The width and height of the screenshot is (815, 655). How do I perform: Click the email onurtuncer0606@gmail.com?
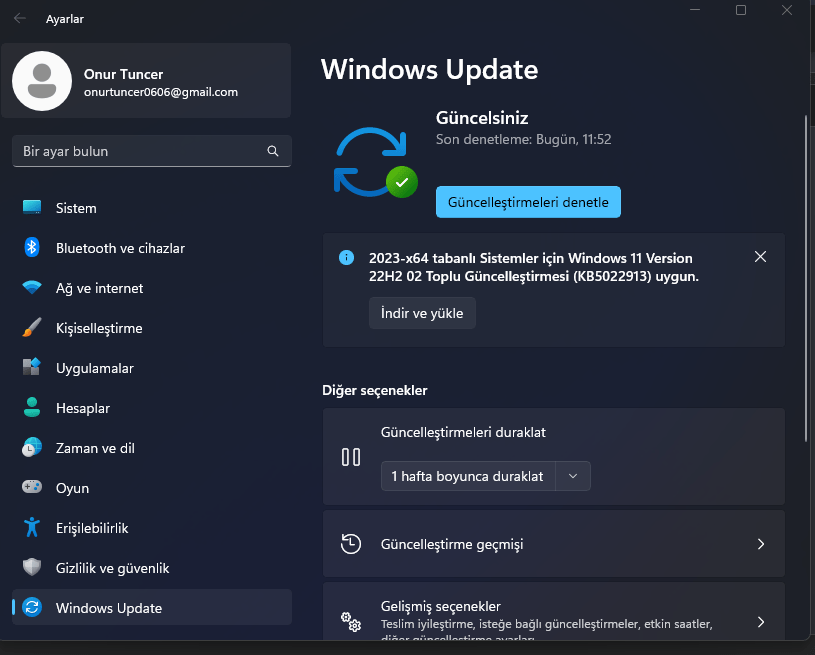[x=161, y=92]
